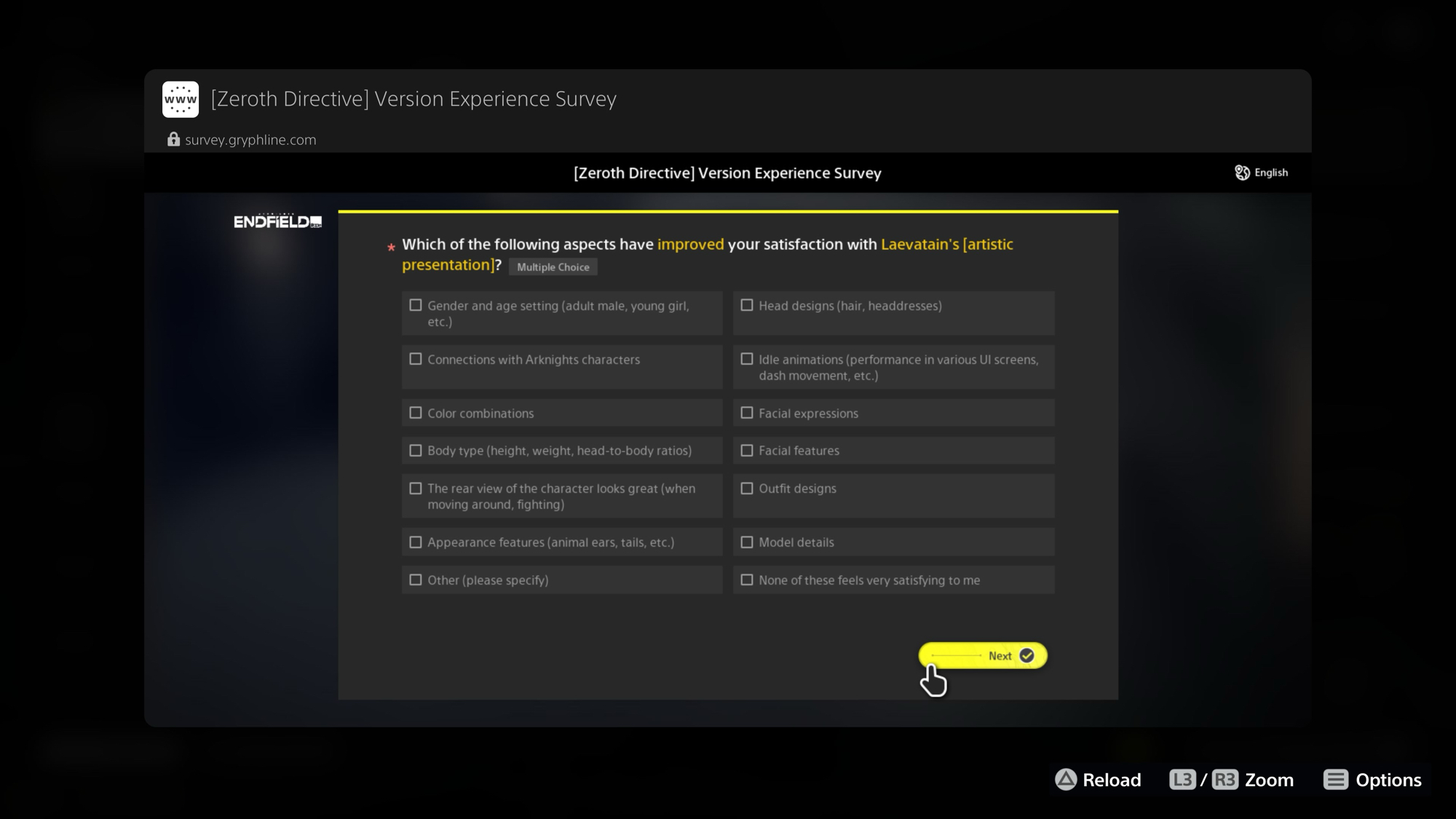Click the globe language icon

1242,173
